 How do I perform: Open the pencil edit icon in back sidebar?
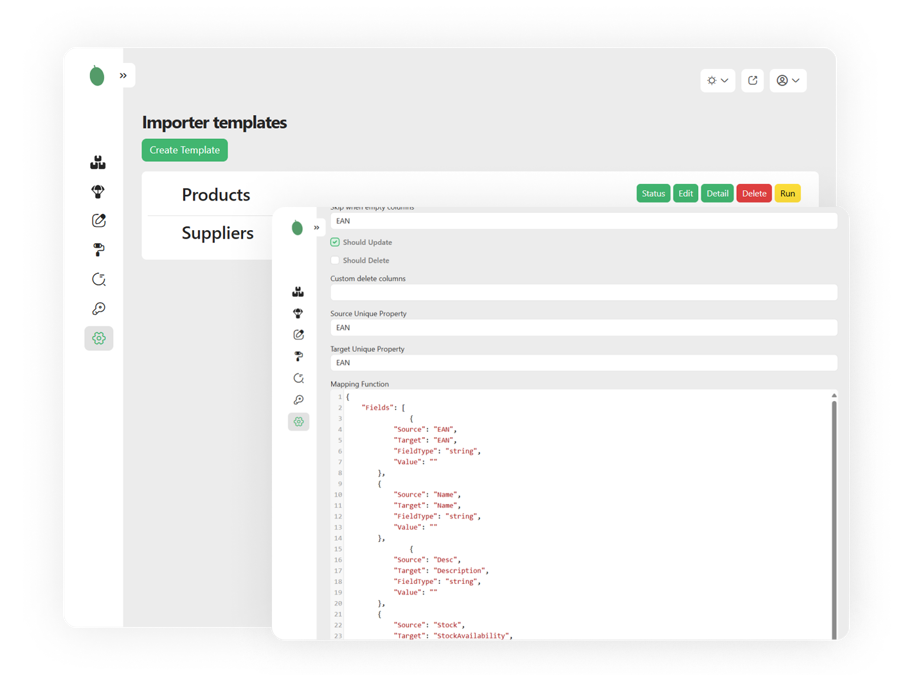98,221
